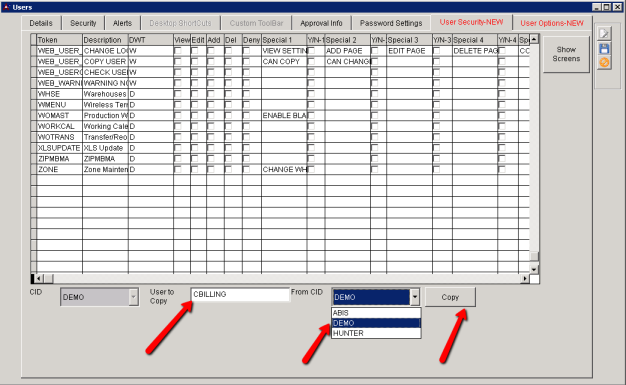Click the blue floppy disk save icon
This screenshot has height=385, width=626.
[604, 49]
